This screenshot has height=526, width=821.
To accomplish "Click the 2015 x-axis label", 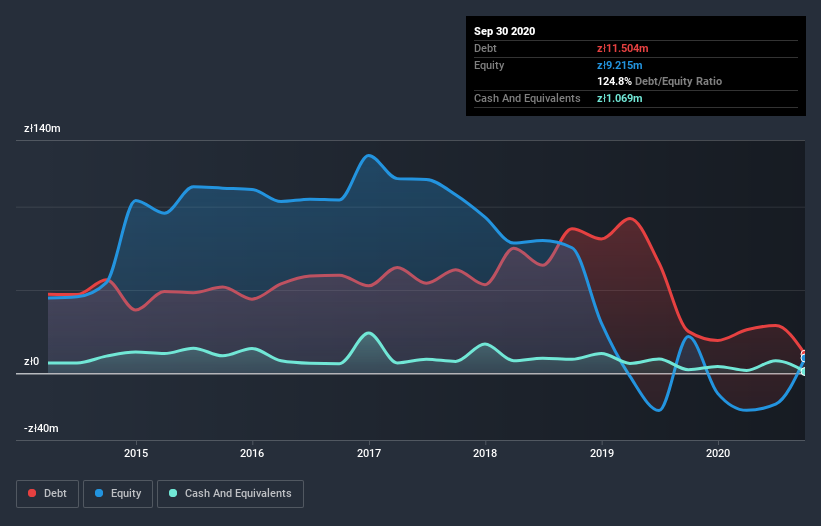I will click(136, 453).
